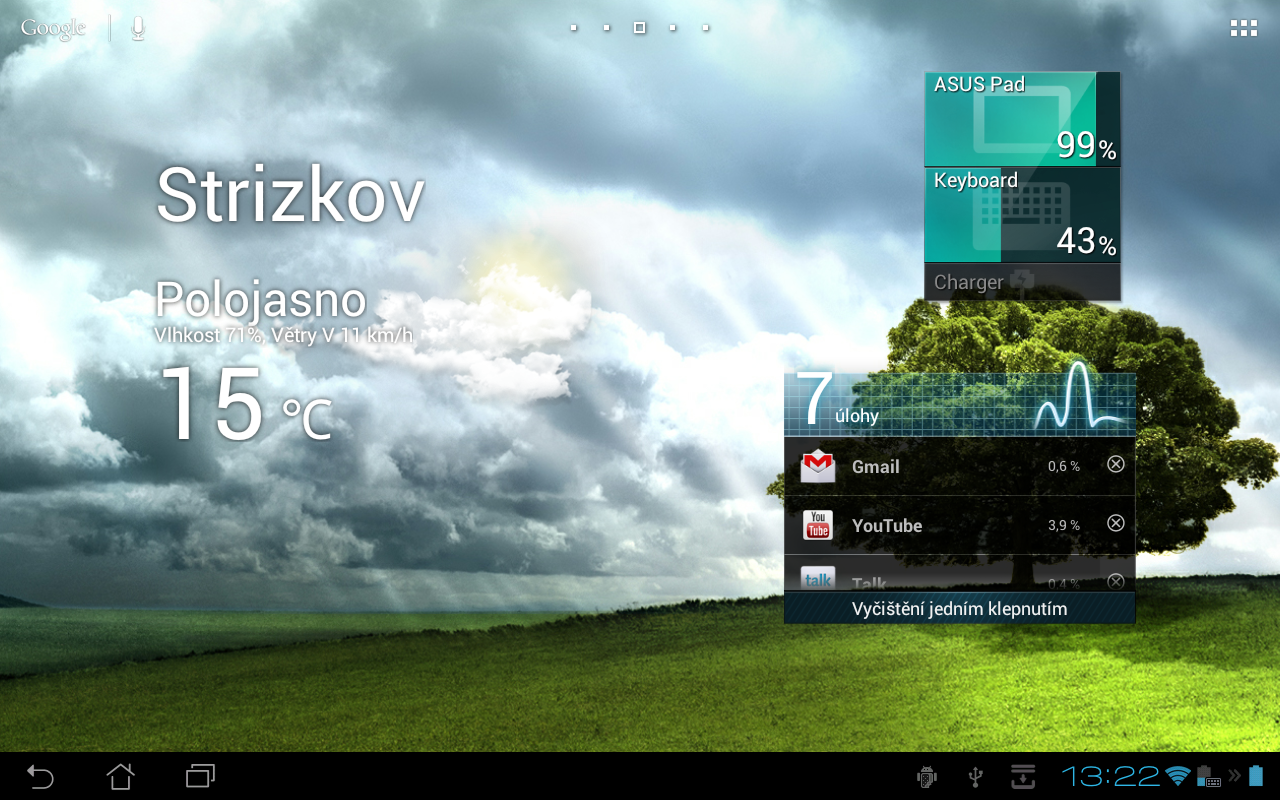Tap the Google search bar
1280x800 pixels.
(x=52, y=27)
